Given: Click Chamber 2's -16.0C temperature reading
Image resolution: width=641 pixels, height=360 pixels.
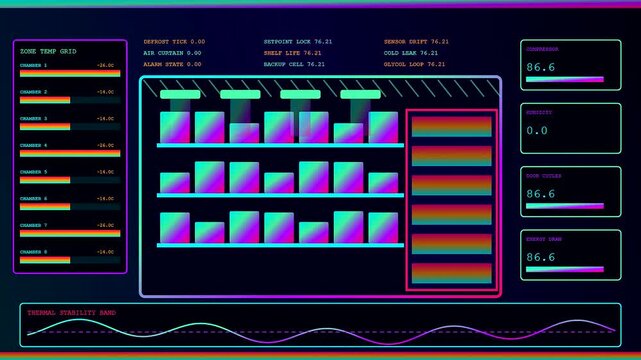Looking at the screenshot, I should pos(105,92).
